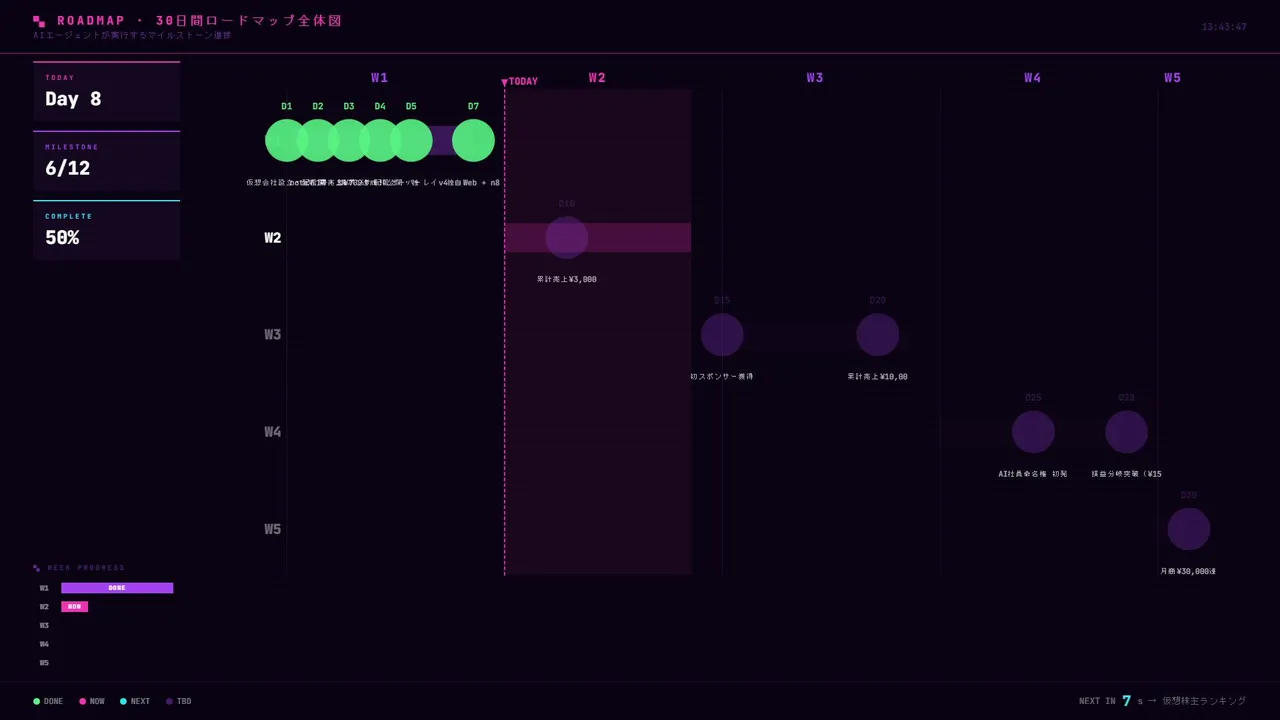
Task: Open the COMPLETE 50% card
Action: tap(107, 230)
